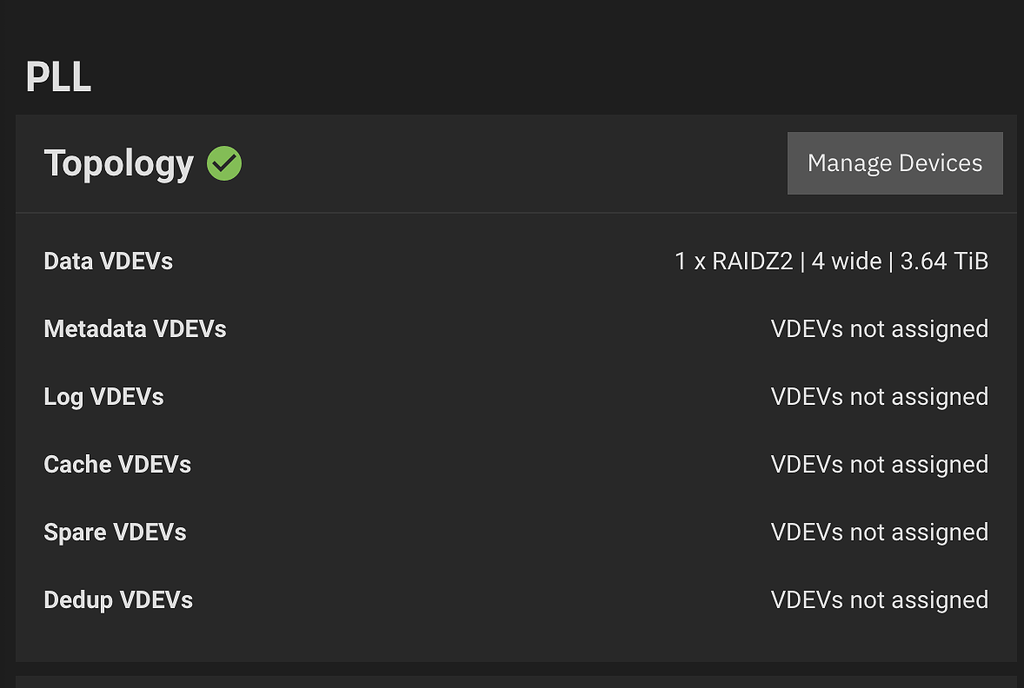Open Manage Devices for the pool

[x=895, y=163]
